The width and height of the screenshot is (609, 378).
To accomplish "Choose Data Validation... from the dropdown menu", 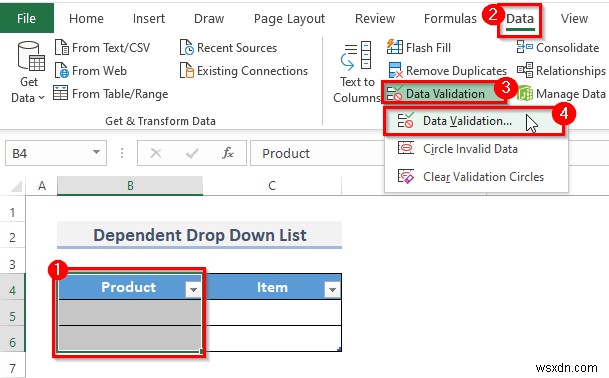I will coord(474,121).
